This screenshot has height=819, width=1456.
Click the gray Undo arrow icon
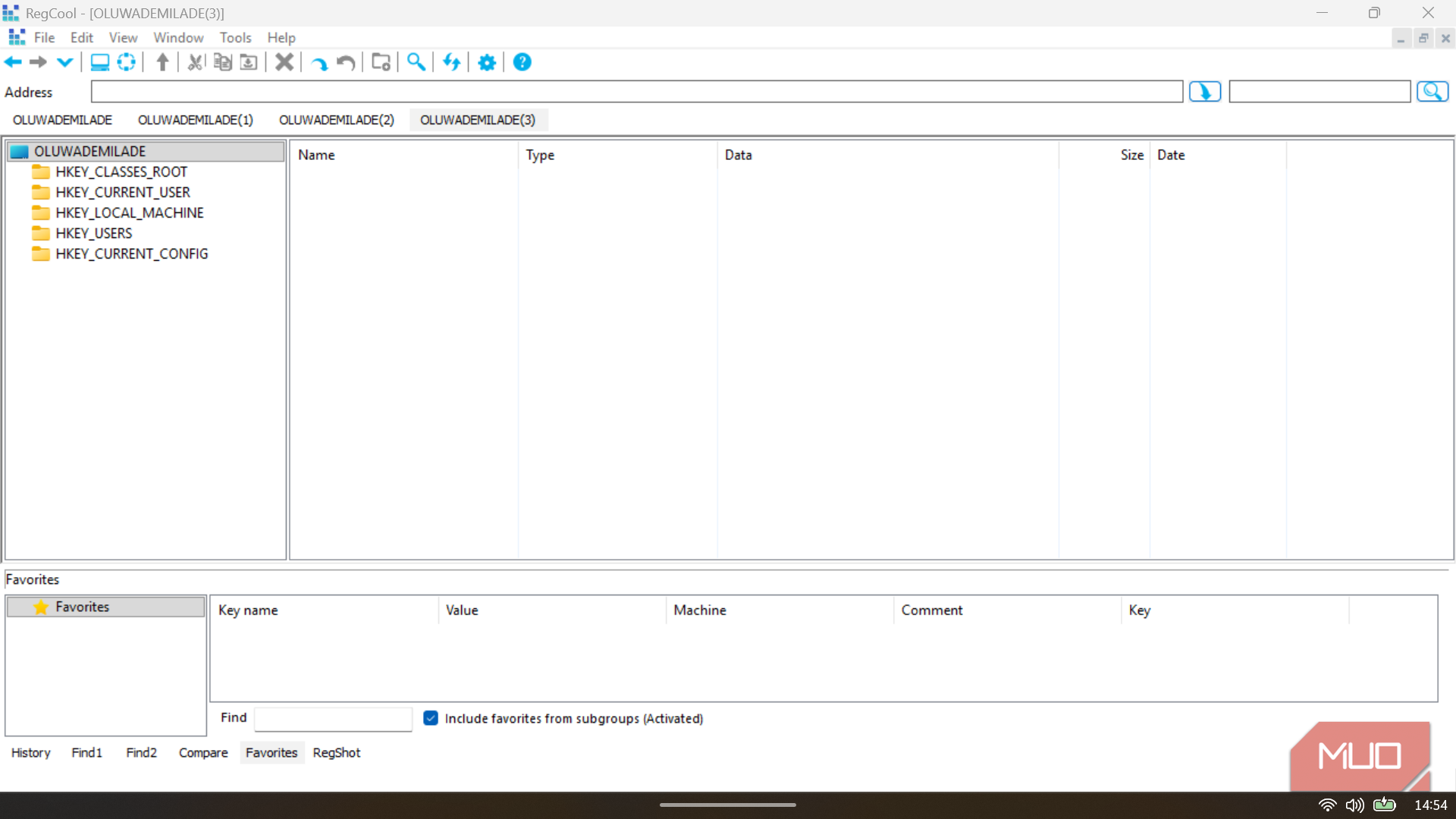[x=346, y=63]
